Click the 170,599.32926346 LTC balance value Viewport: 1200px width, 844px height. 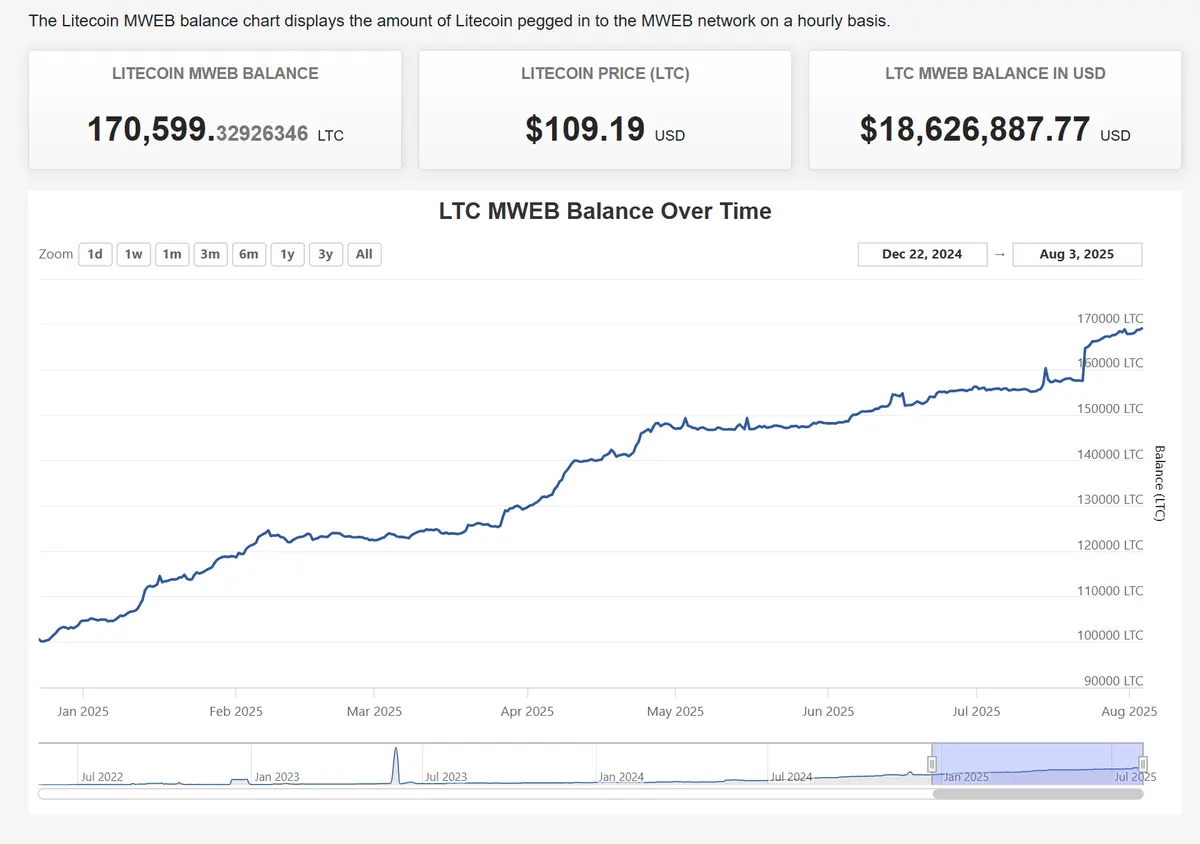[x=215, y=129]
